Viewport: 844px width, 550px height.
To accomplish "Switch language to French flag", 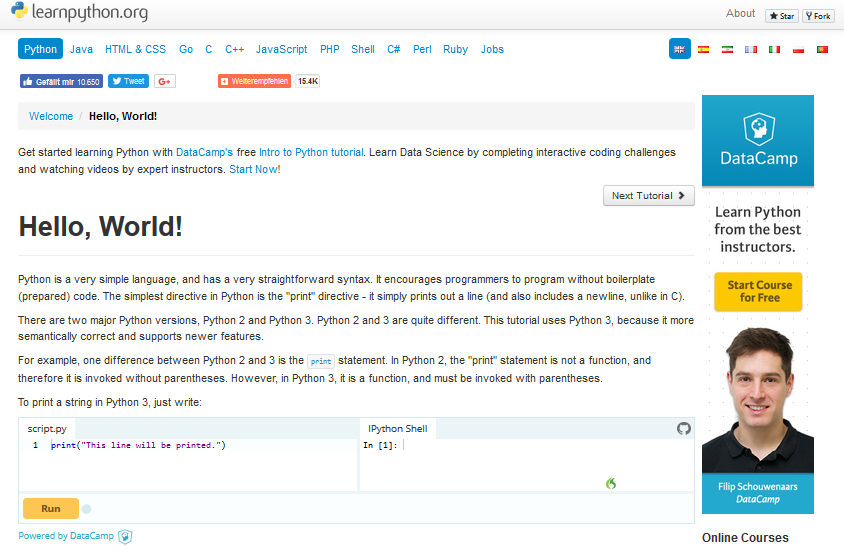I will pos(751,50).
